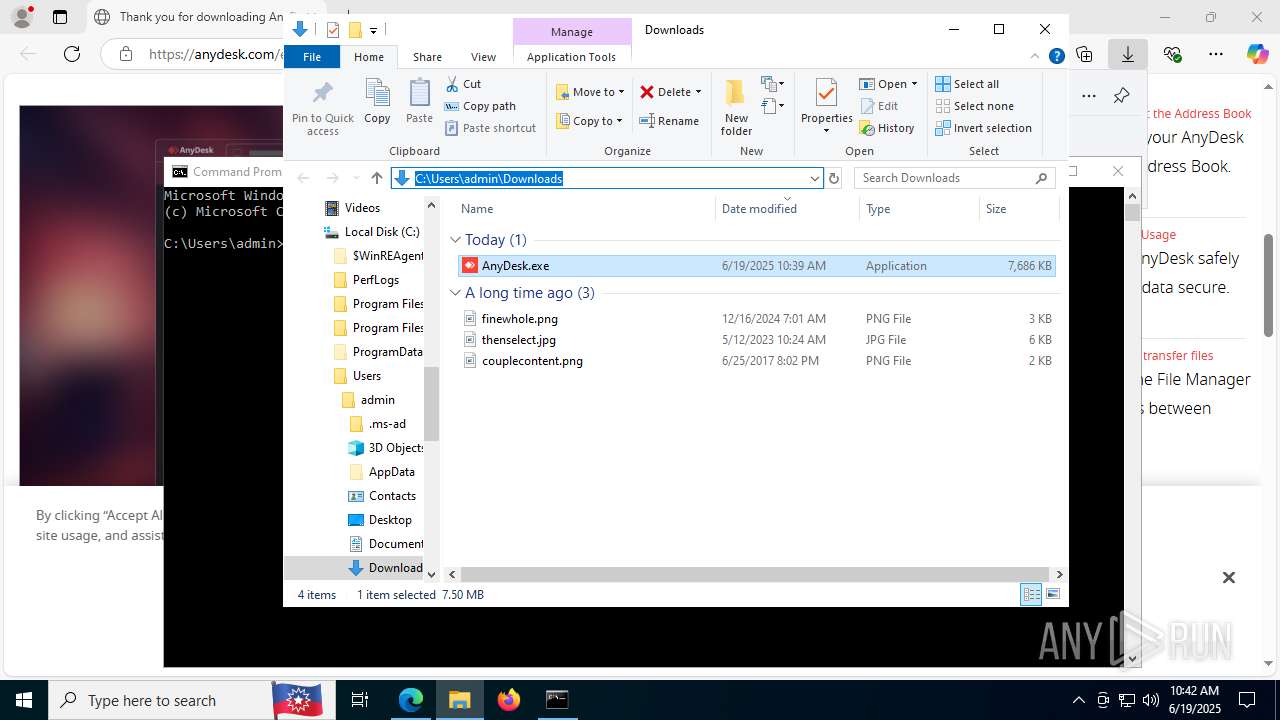This screenshot has width=1280, height=720.
Task: Open Task View in taskbar
Action: [360, 700]
